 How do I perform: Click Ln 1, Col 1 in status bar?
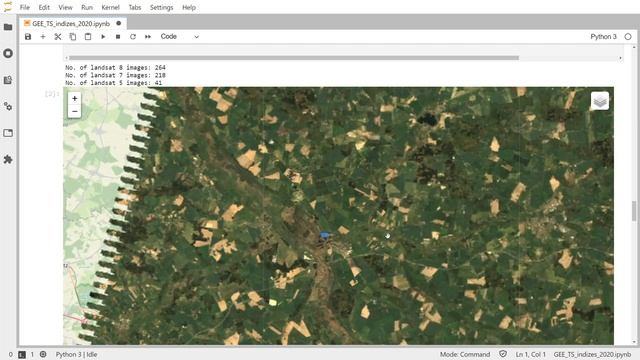point(531,354)
